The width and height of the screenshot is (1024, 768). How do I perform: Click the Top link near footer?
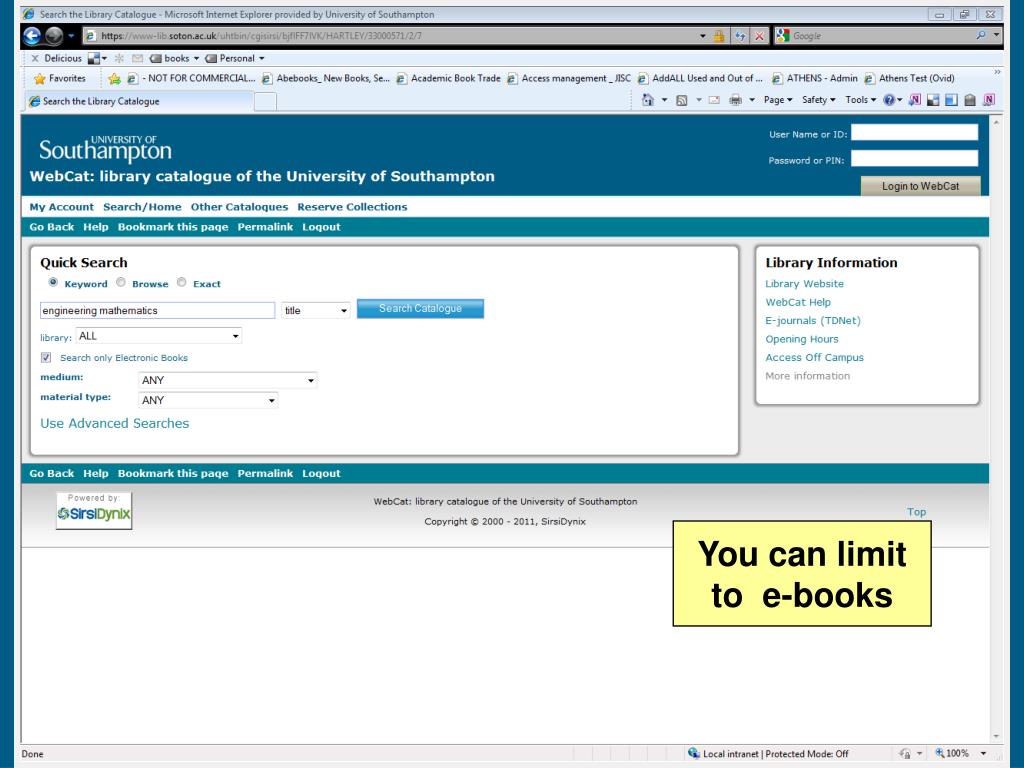916,512
